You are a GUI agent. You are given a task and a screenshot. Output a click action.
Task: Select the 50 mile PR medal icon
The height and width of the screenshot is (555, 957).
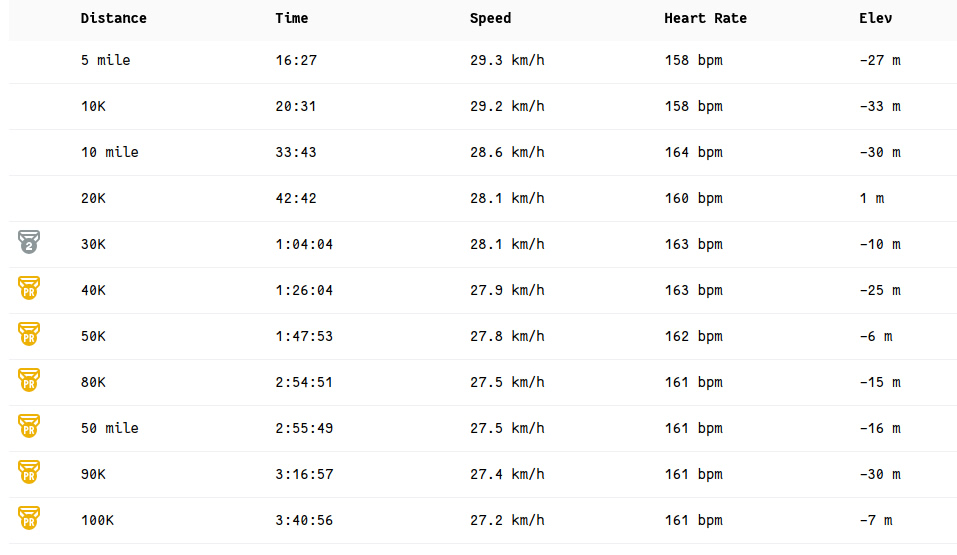(29, 427)
